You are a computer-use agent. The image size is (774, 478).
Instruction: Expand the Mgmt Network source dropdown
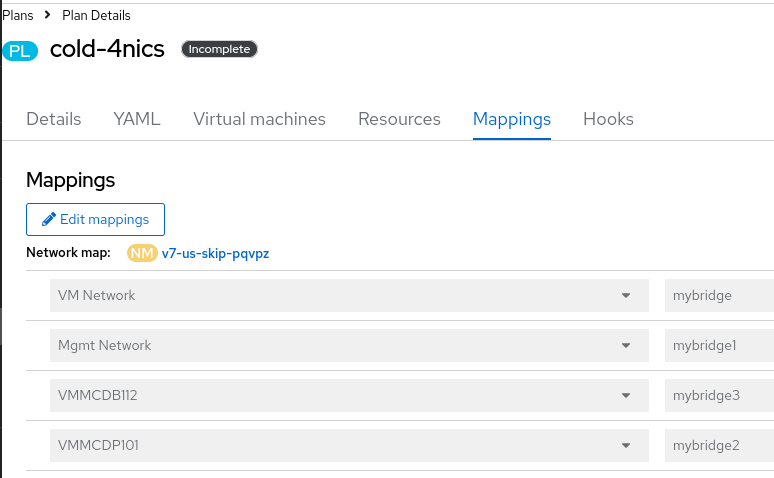point(626,346)
